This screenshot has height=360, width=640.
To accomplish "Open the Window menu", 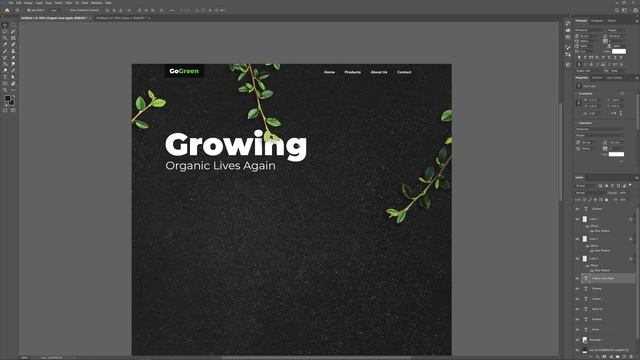I will [x=96, y=2].
